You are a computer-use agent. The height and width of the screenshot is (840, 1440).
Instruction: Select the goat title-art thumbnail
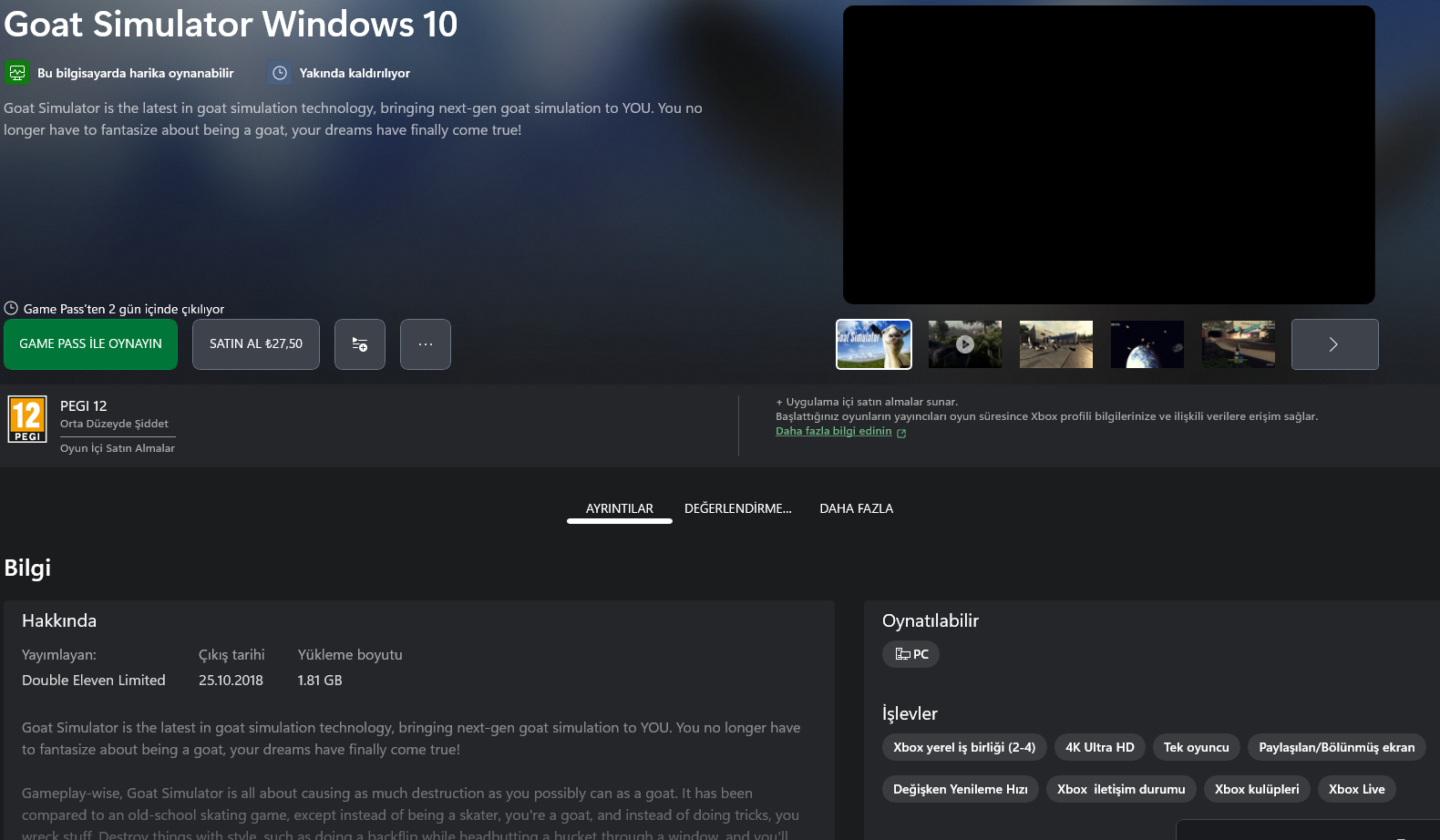874,344
